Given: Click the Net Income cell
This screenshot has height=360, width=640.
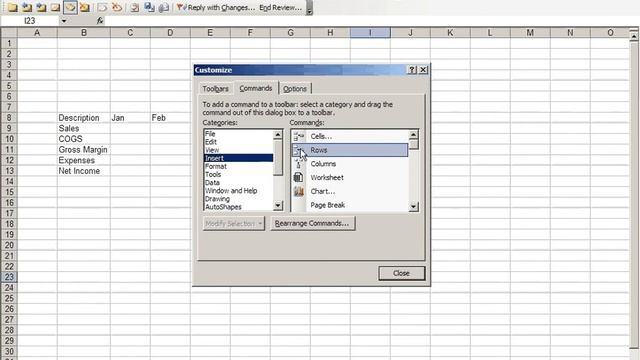Looking at the screenshot, I should tap(84, 171).
